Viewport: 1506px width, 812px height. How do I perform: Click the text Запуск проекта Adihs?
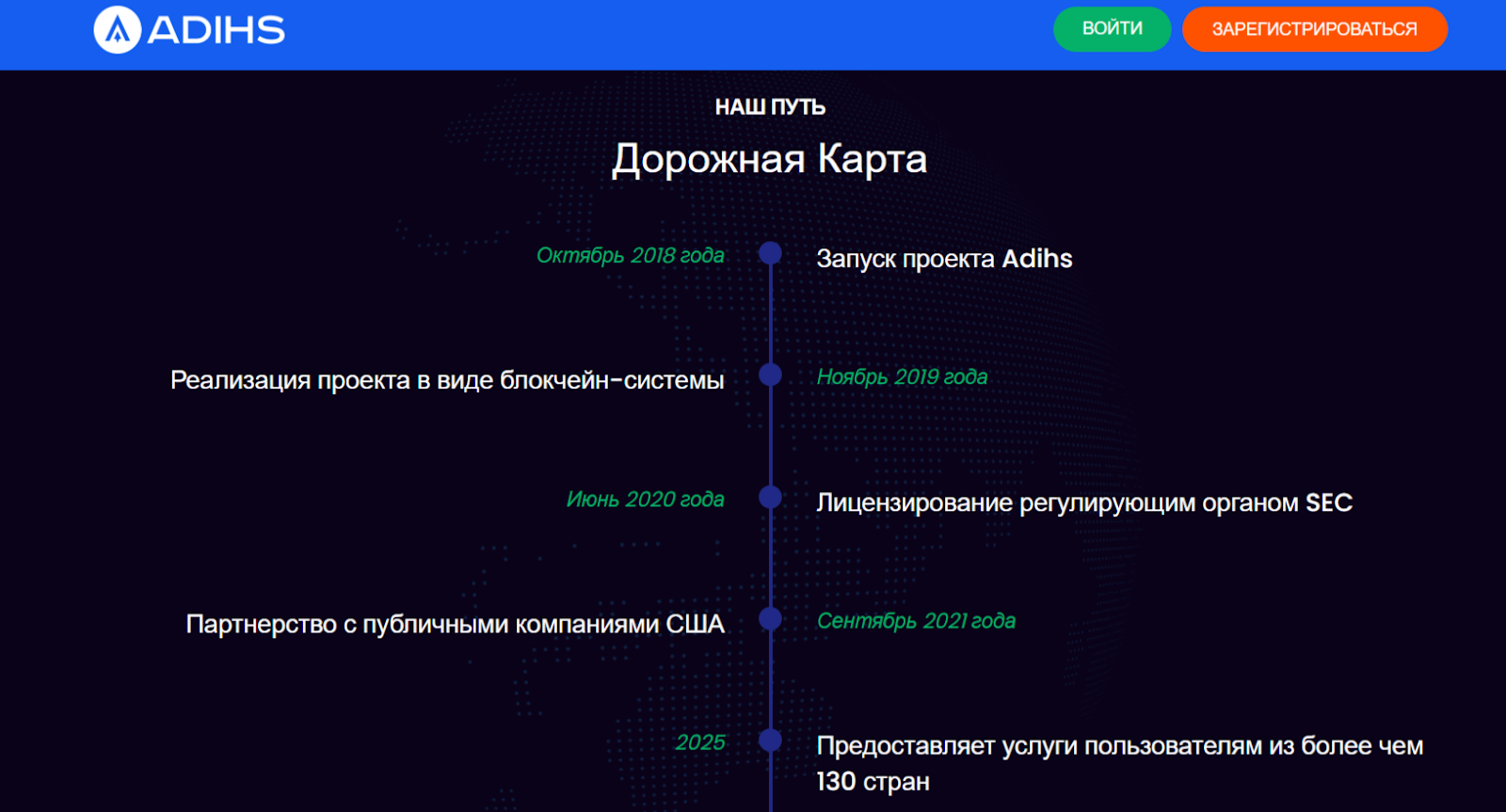944,259
